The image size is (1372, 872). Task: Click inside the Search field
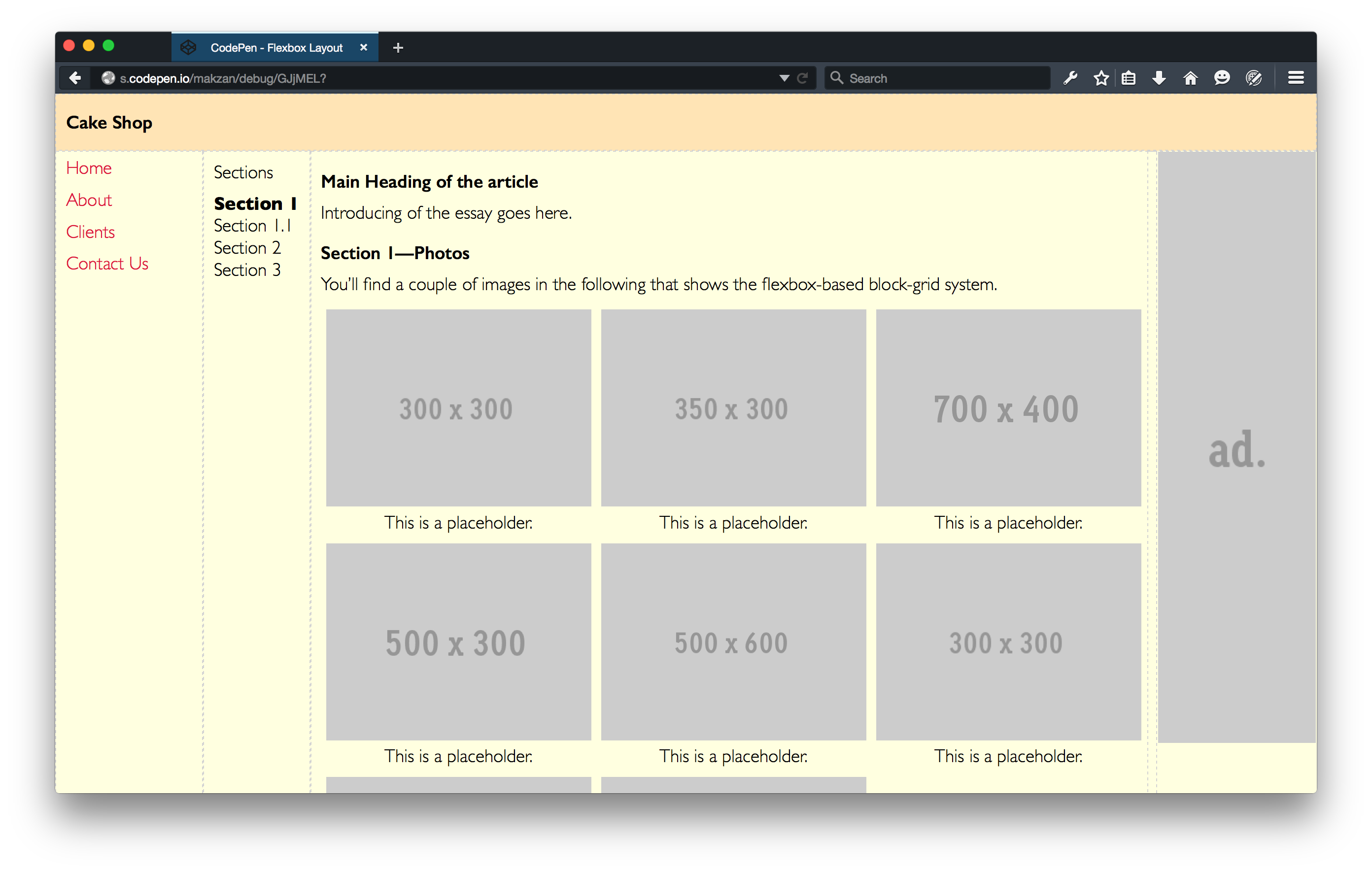940,78
